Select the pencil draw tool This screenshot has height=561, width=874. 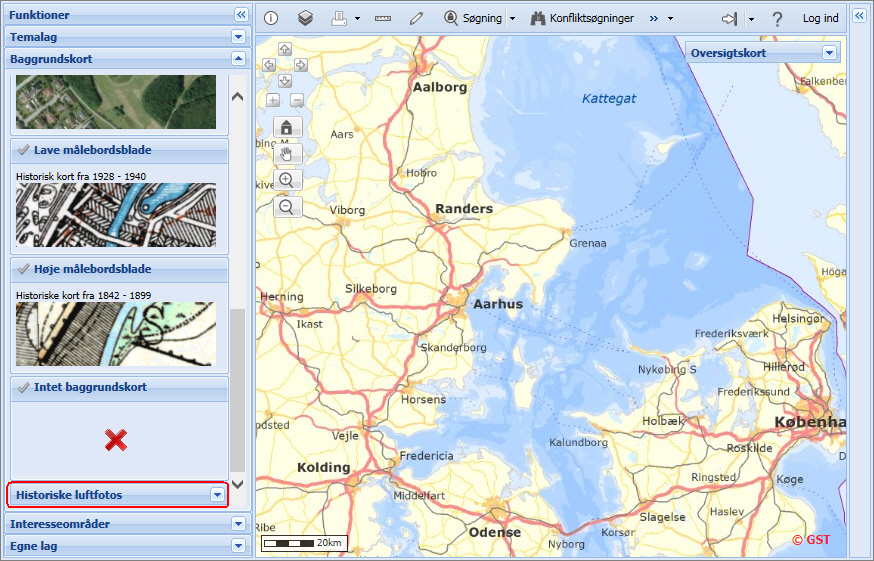point(416,18)
